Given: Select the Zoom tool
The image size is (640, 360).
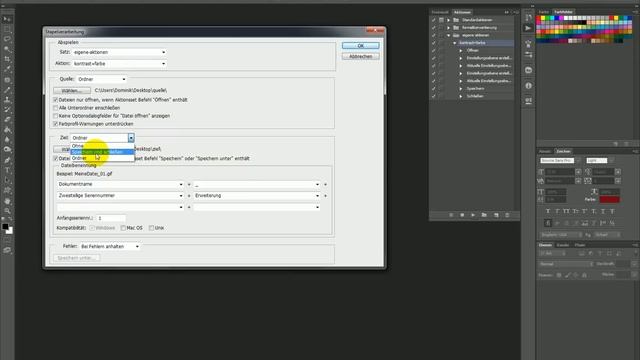Looking at the screenshot, I should pos(7,211).
